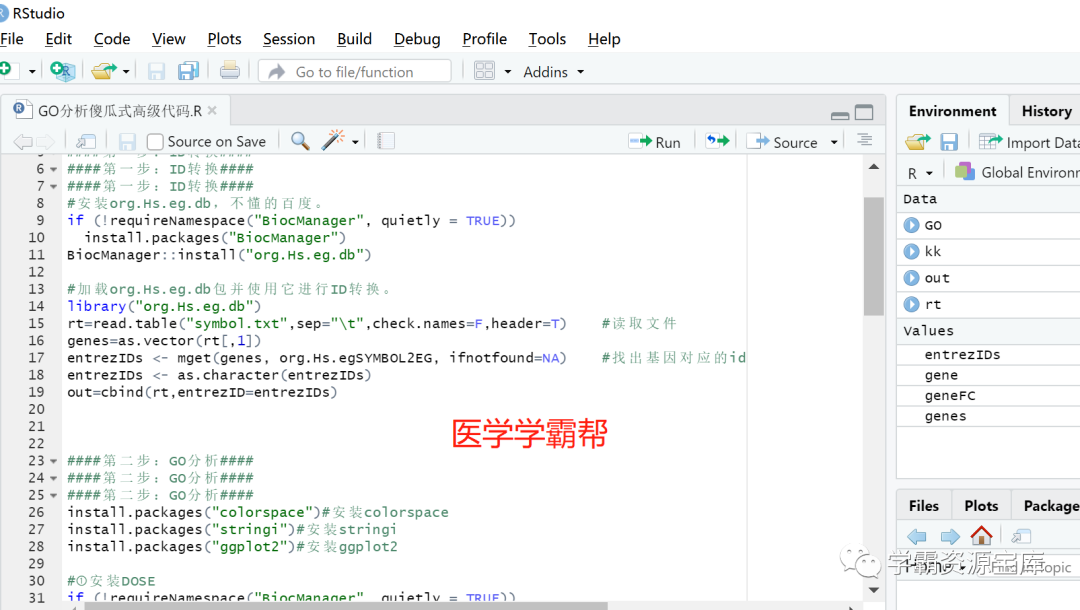Open the Plots menu
This screenshot has height=610, width=1080.
coord(225,39)
